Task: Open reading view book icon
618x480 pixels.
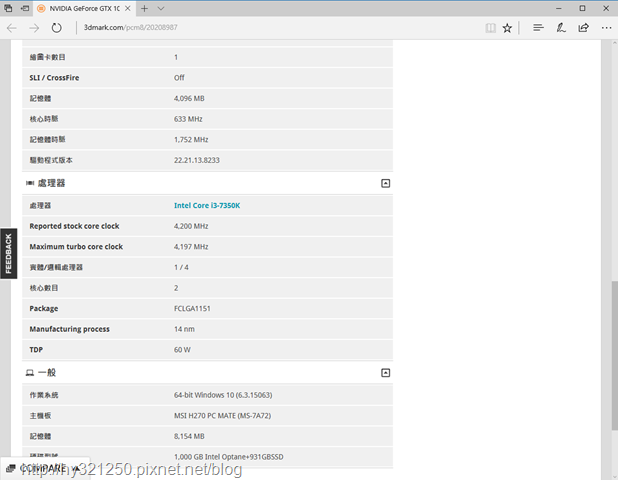Action: click(490, 28)
